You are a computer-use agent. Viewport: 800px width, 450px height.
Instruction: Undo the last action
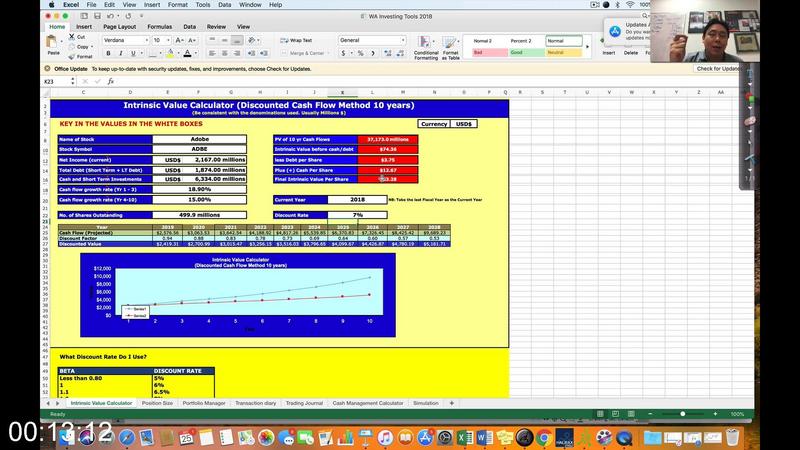(110, 16)
